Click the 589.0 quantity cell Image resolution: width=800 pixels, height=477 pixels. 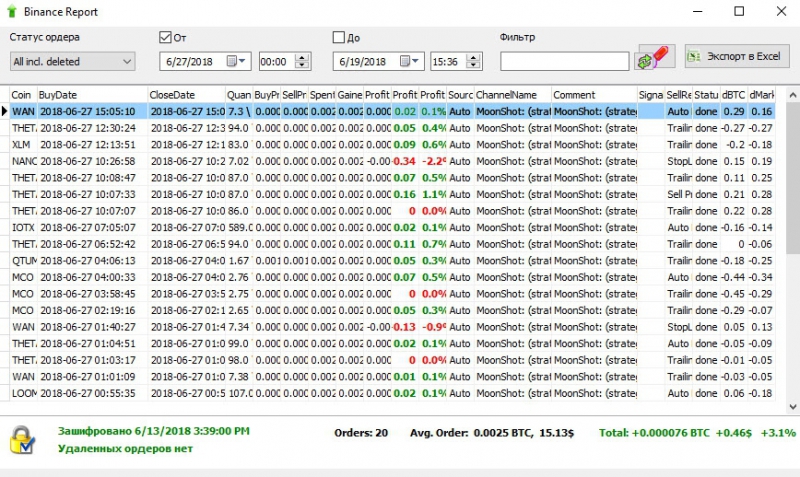[240, 228]
